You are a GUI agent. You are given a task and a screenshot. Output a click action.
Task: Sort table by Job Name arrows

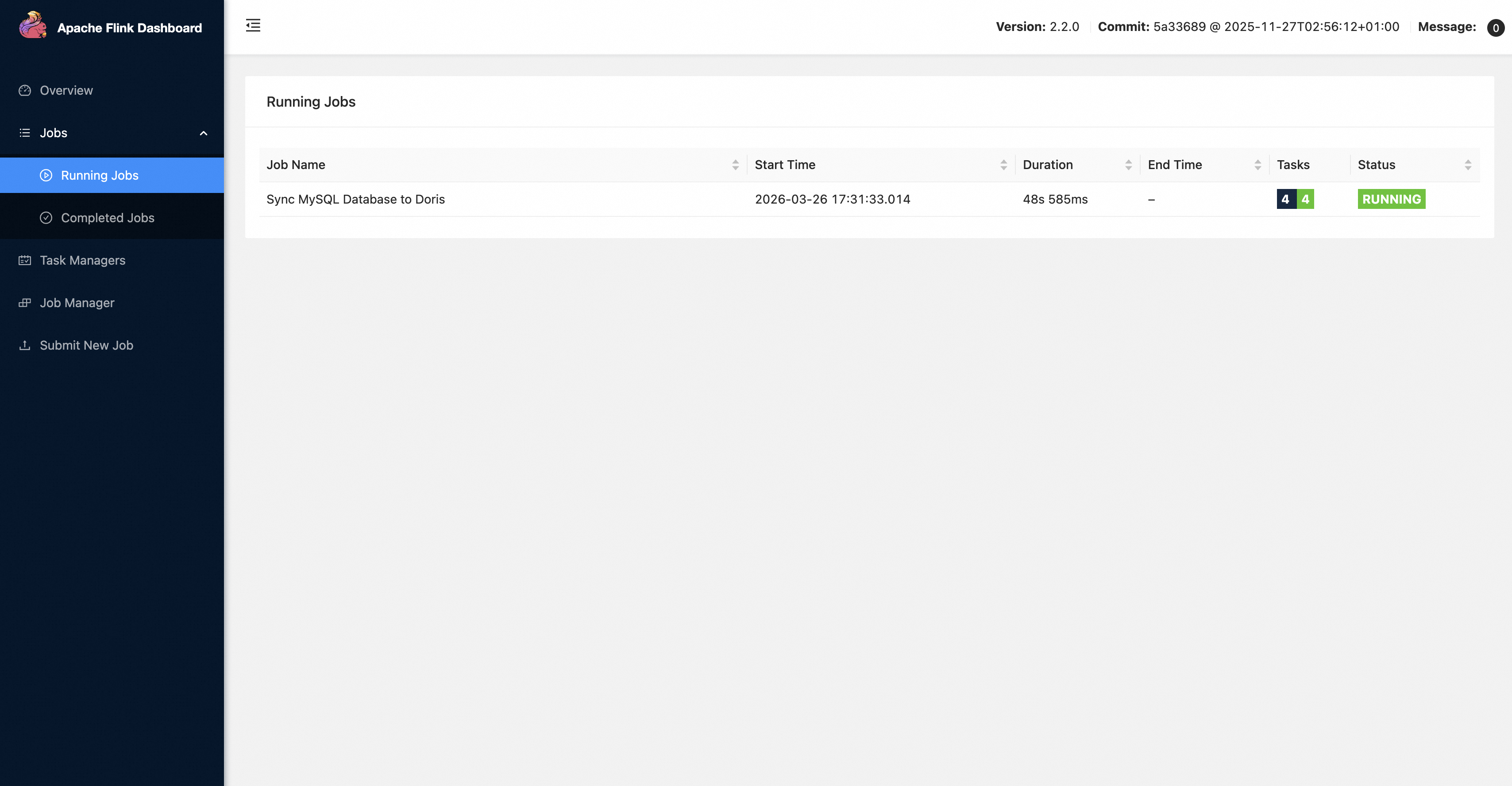point(736,165)
